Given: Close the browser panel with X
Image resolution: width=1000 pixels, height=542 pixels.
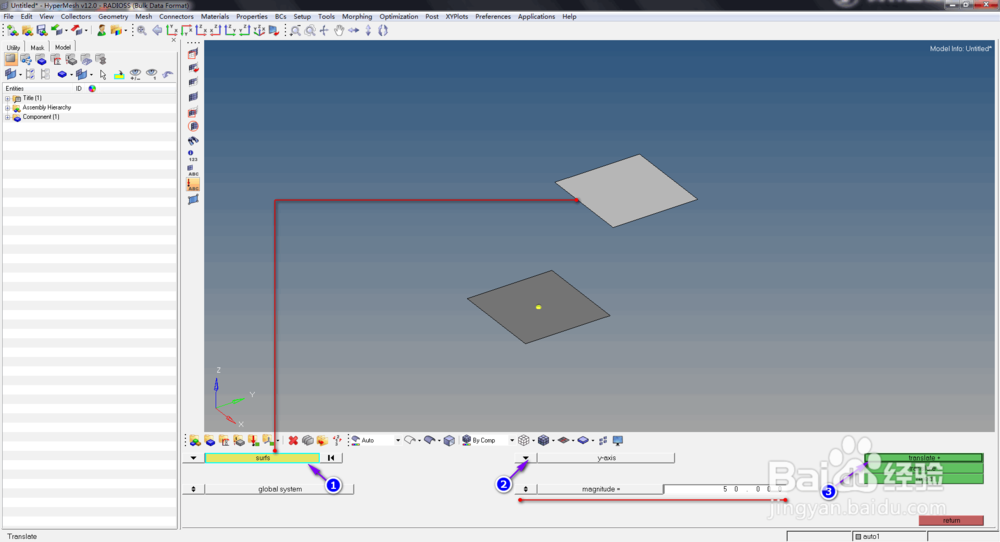Looking at the screenshot, I should tap(173, 40).
